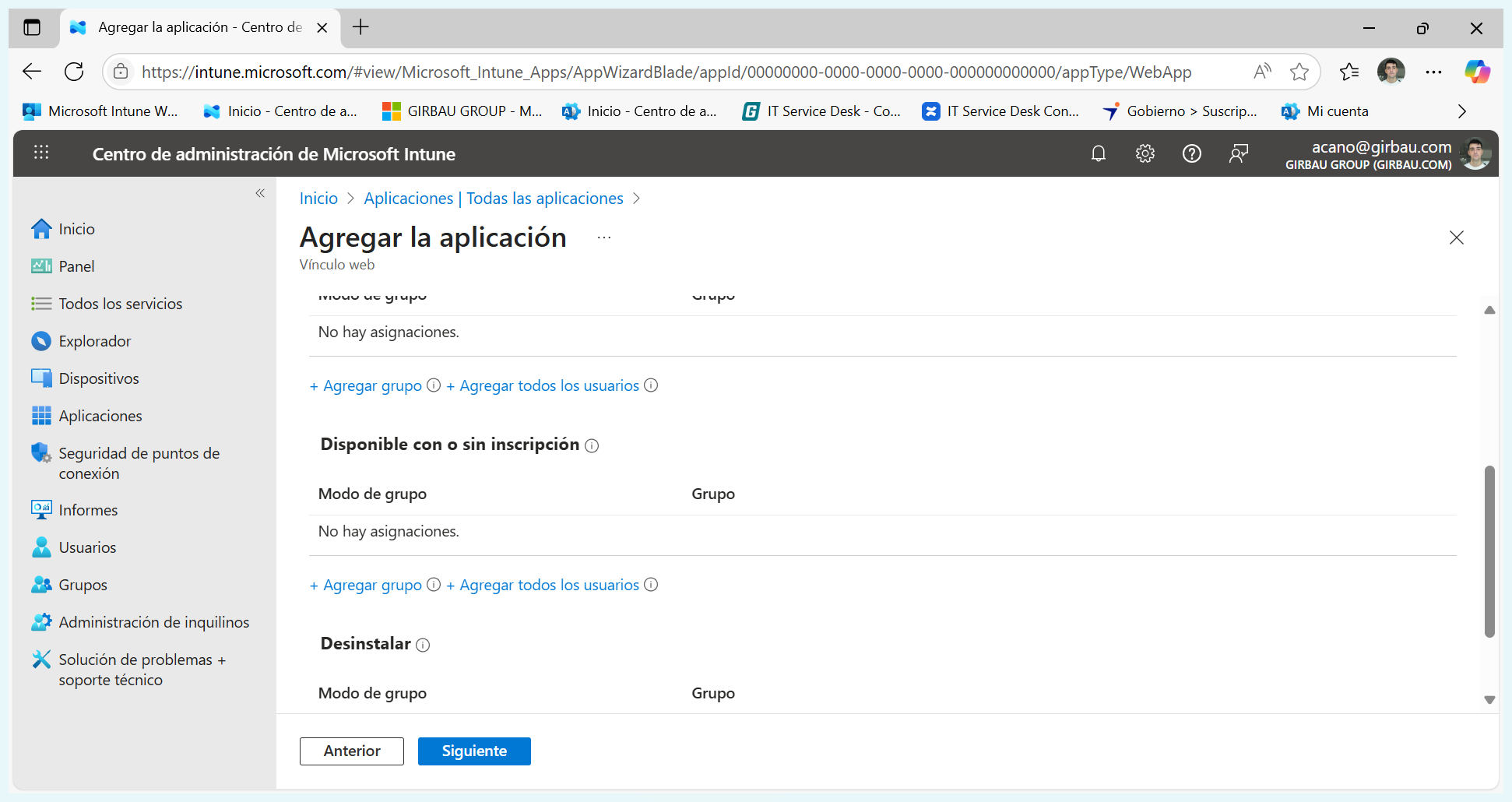This screenshot has width=1512, height=802.
Task: Click the help question mark icon
Action: 1191,153
